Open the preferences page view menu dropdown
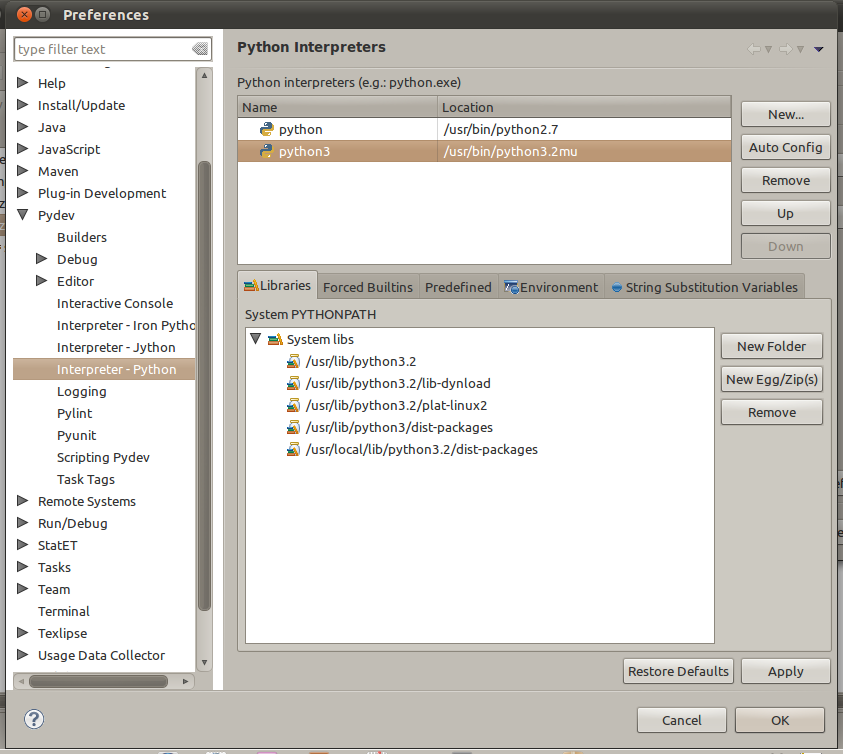This screenshot has width=843, height=754. point(819,49)
